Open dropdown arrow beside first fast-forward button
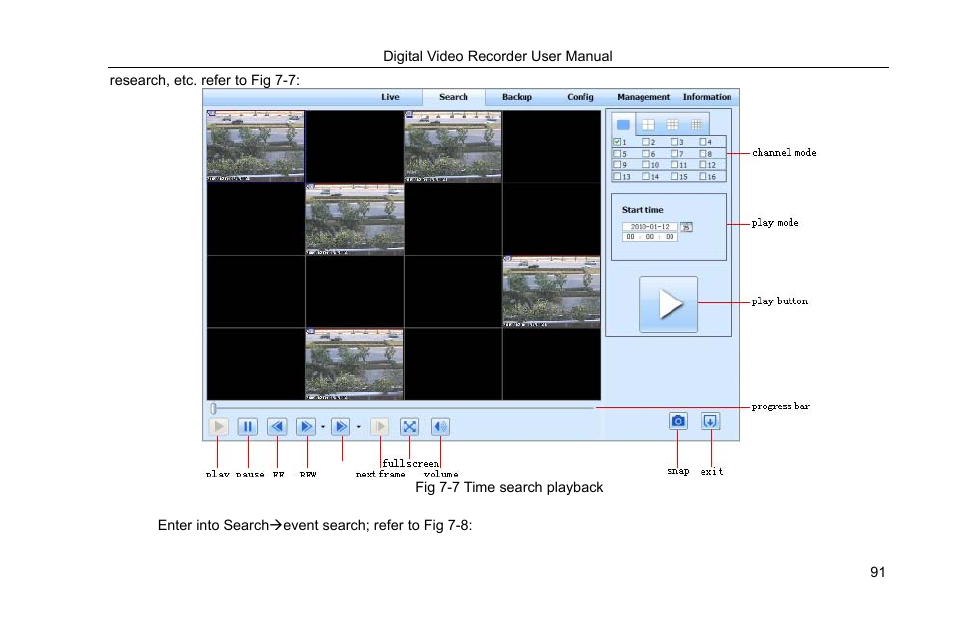 coord(323,427)
